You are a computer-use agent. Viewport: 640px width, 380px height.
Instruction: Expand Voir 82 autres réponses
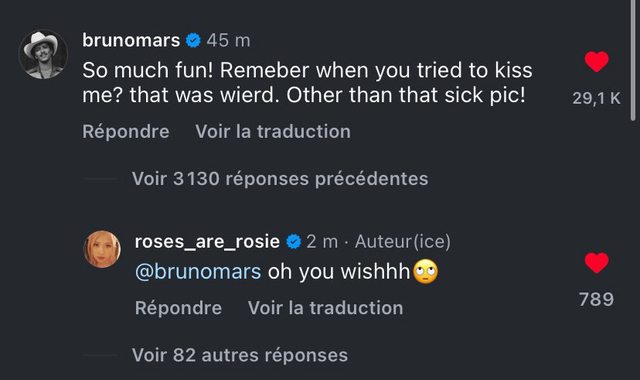pos(240,355)
